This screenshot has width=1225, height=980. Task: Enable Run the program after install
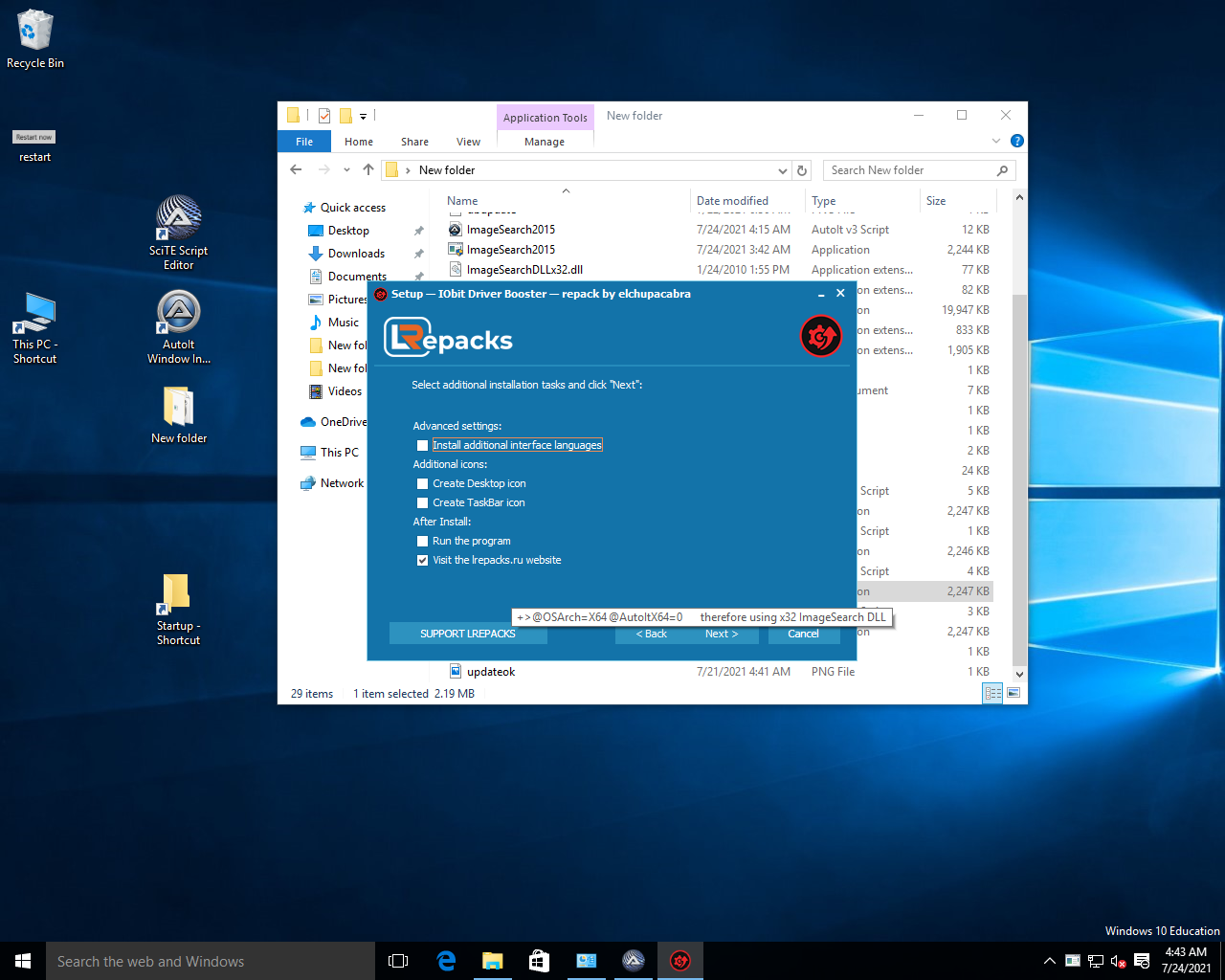coord(423,541)
